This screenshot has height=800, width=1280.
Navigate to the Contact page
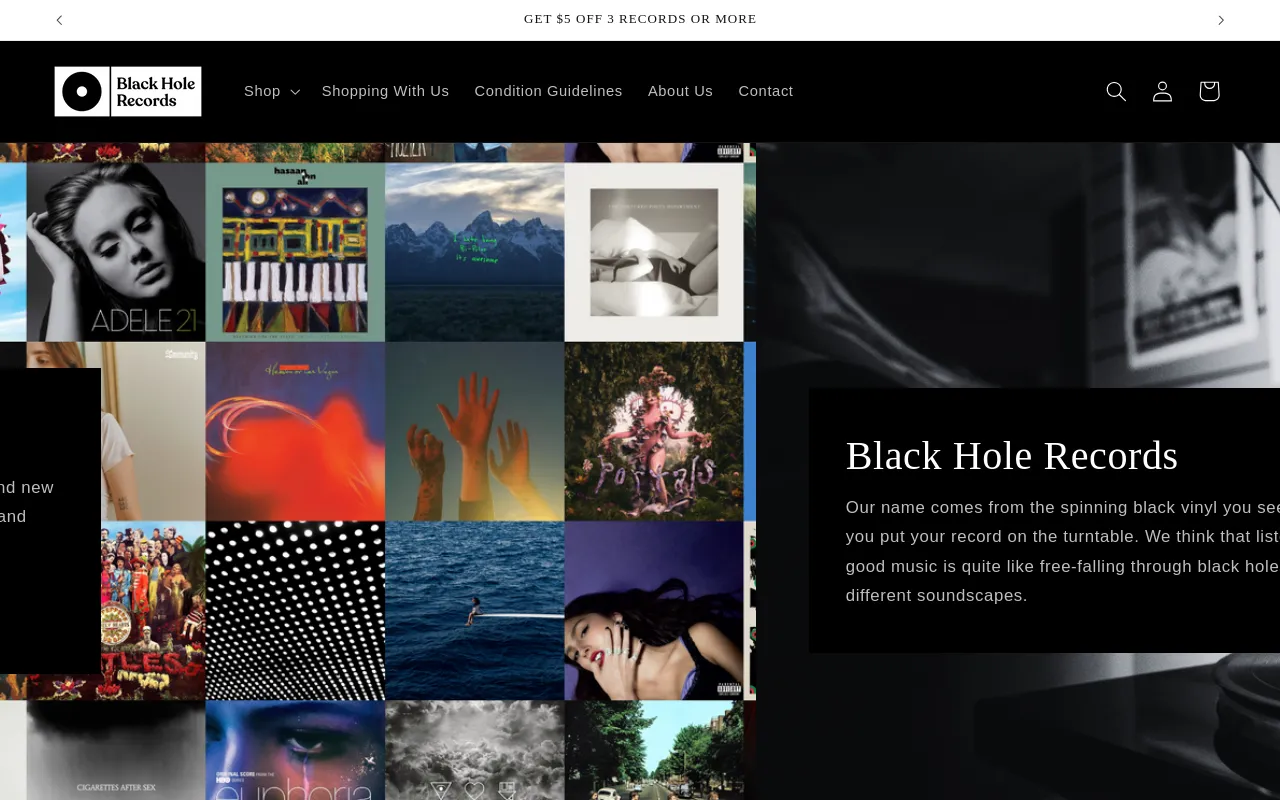pyautogui.click(x=765, y=91)
